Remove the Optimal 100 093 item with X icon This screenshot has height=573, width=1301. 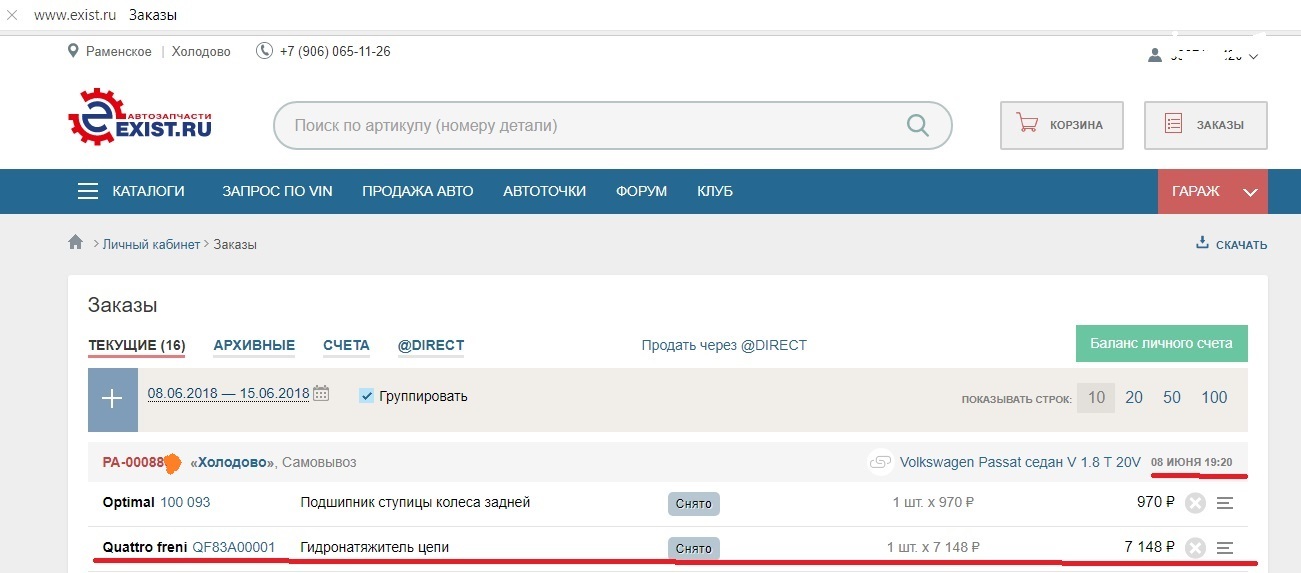1195,503
